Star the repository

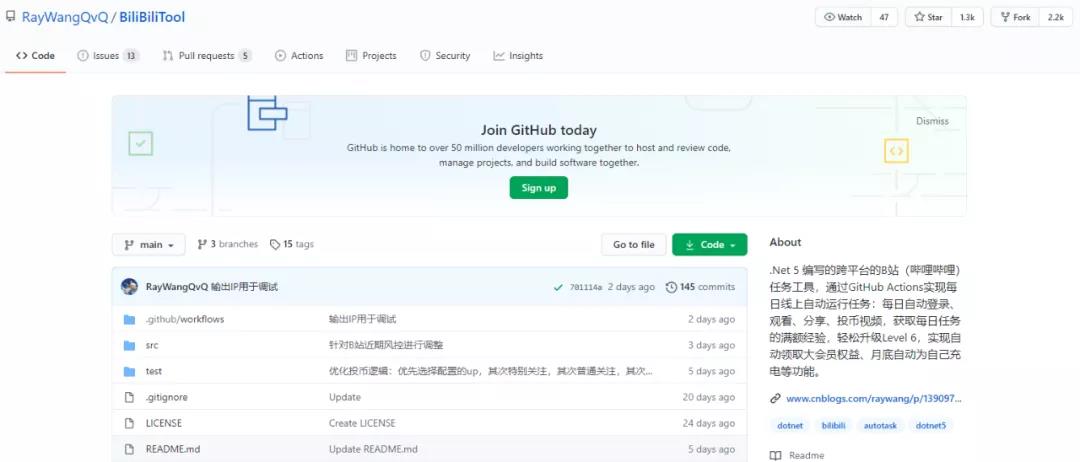pyautogui.click(x=928, y=17)
